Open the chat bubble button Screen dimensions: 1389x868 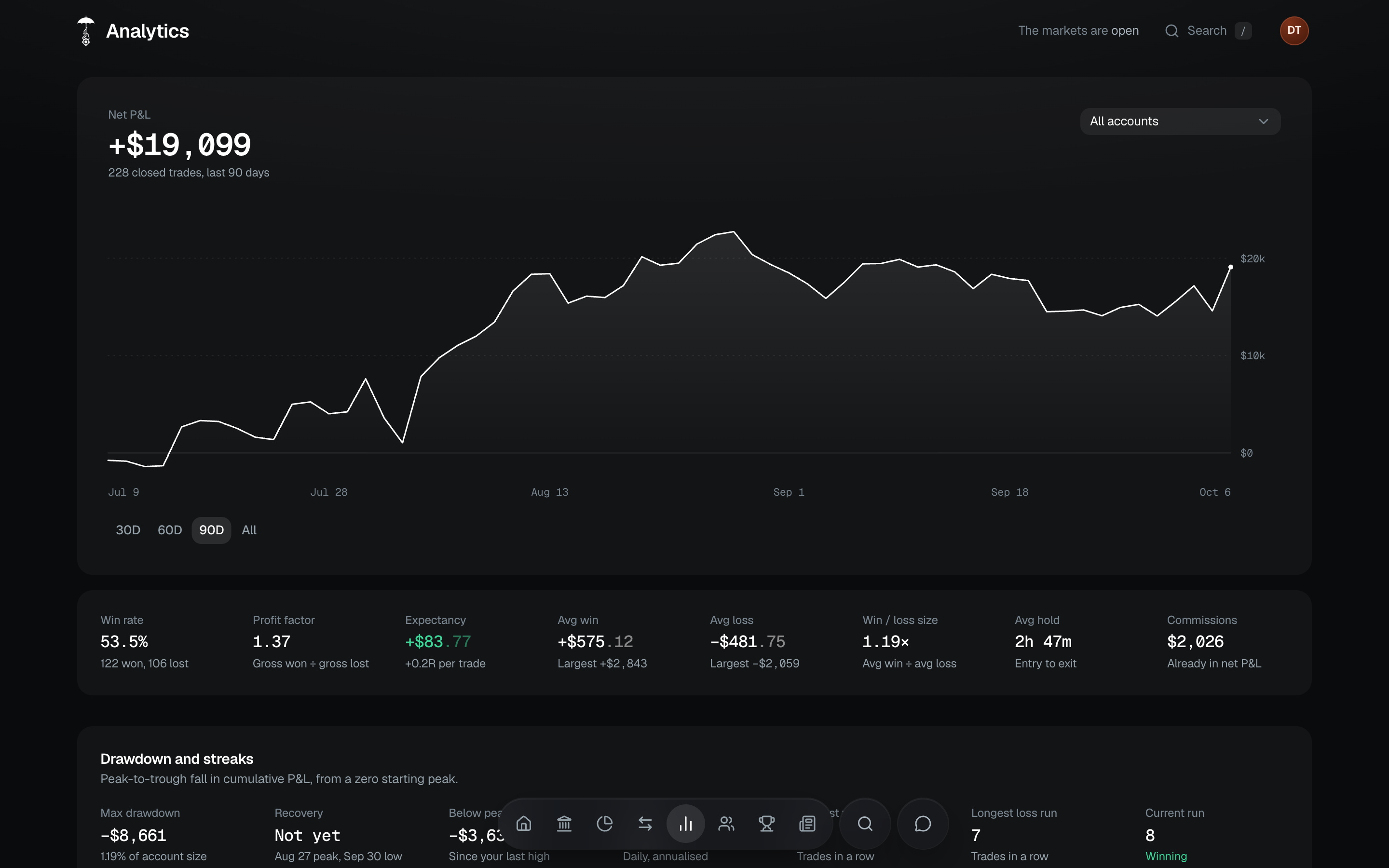[922, 824]
